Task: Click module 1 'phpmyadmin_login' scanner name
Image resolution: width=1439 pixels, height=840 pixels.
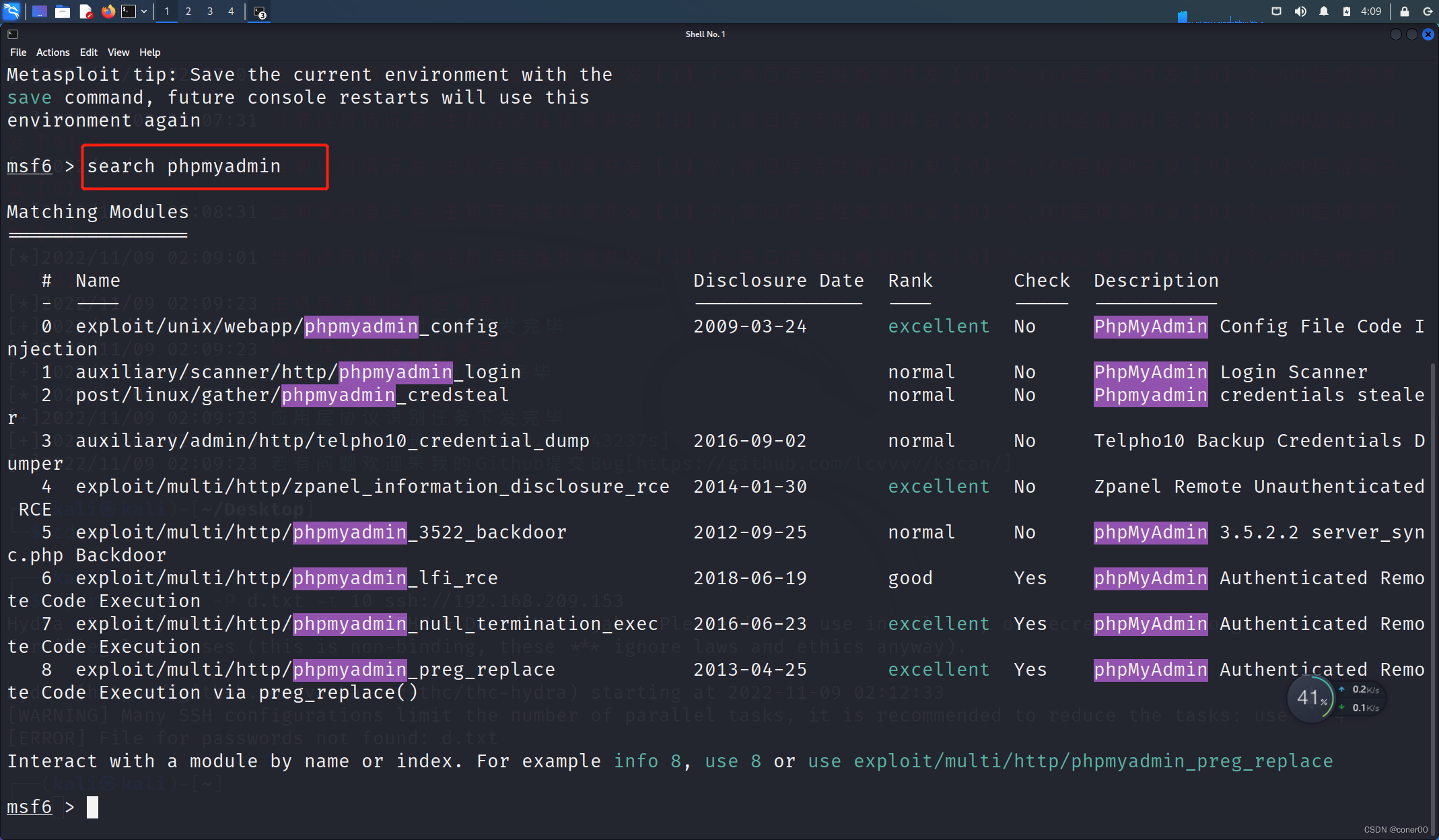Action: point(298,372)
